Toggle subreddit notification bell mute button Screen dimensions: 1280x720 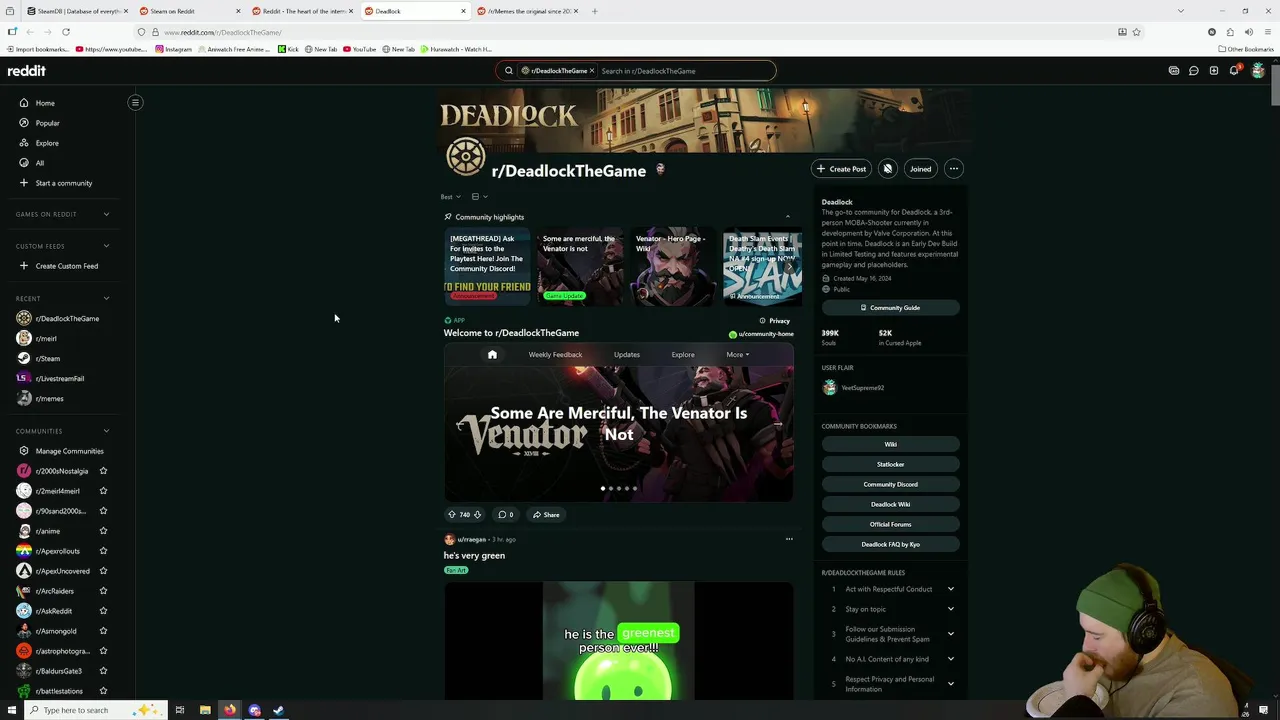point(887,169)
